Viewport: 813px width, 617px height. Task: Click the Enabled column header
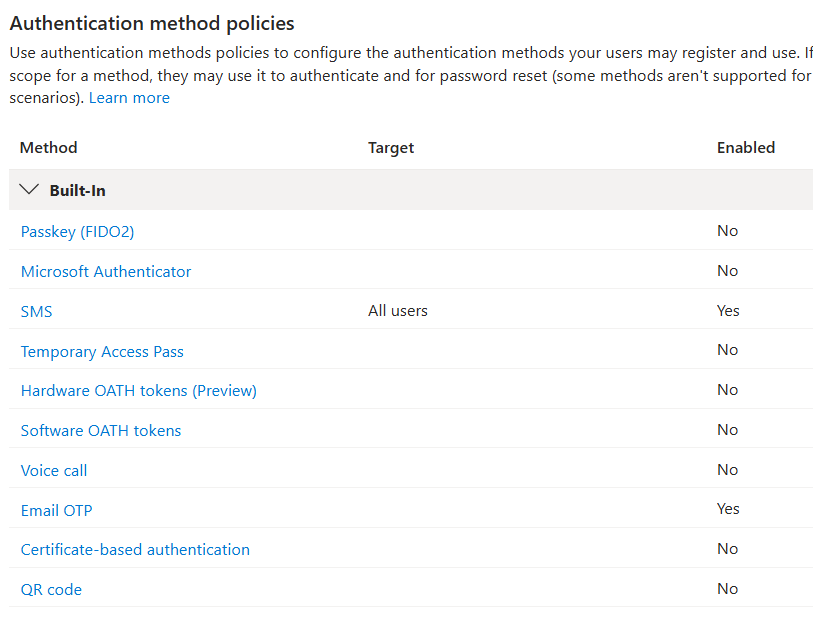tap(746, 148)
